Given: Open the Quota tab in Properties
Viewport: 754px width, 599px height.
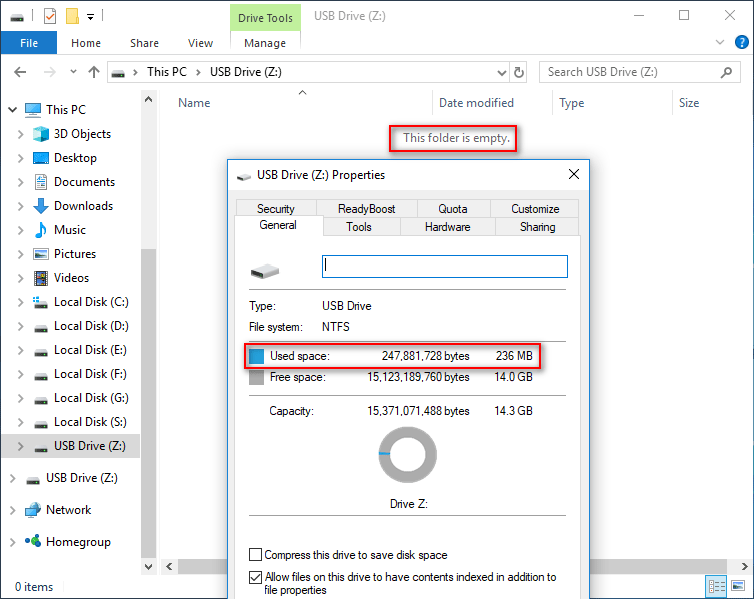Looking at the screenshot, I should tap(453, 209).
